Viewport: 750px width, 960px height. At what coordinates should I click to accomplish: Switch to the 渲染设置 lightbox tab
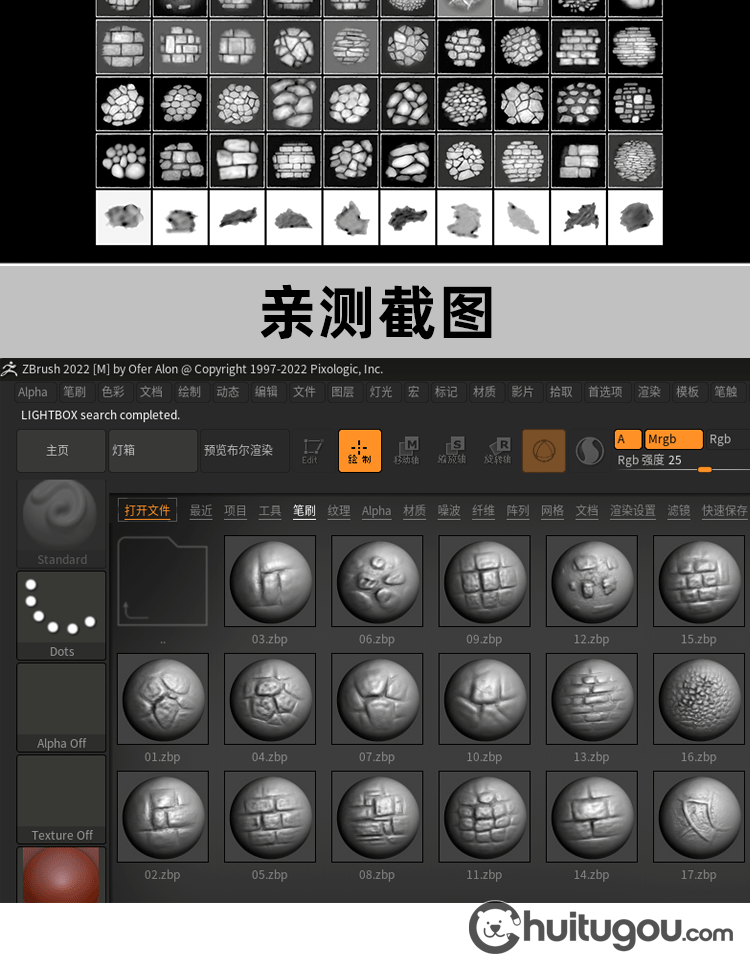click(x=633, y=511)
